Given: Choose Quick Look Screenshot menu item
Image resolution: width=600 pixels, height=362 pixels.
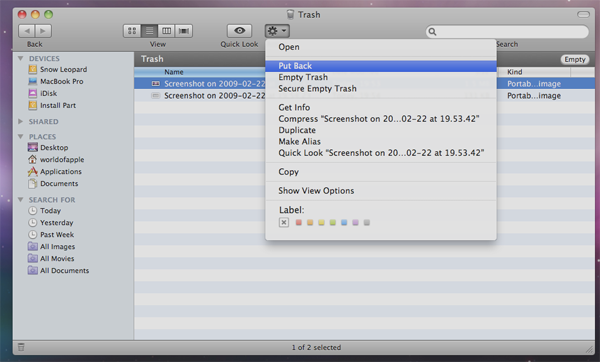Looking at the screenshot, I should pos(381,153).
